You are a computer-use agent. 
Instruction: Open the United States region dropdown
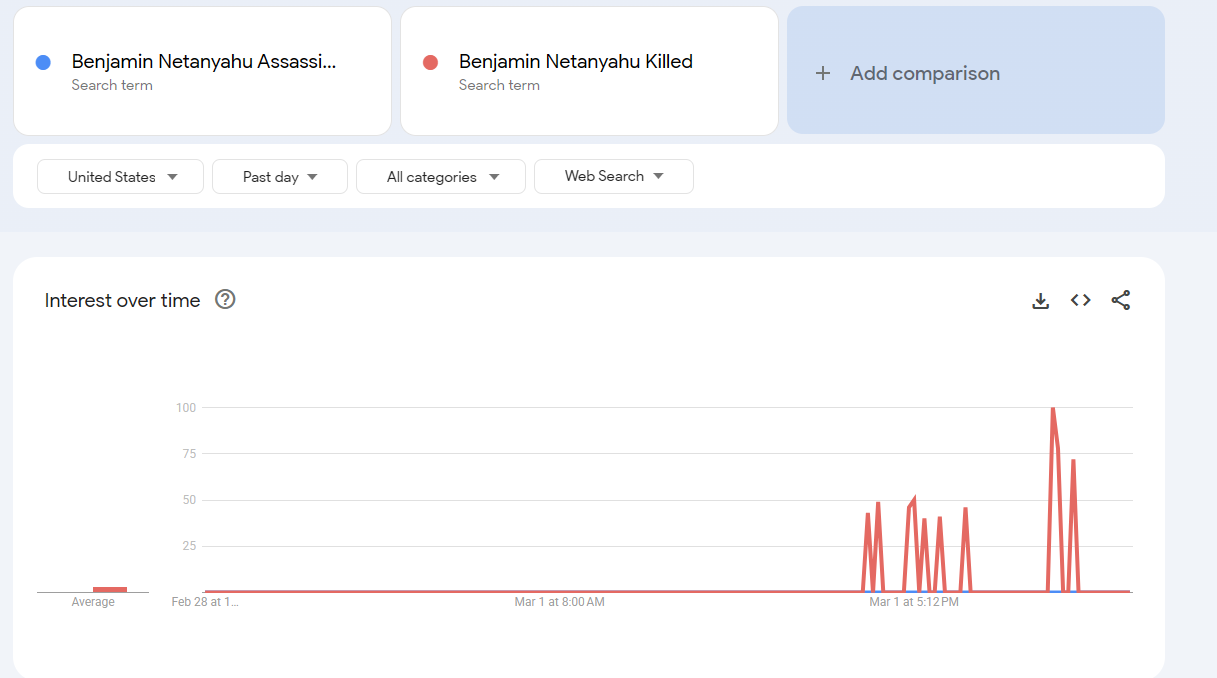[120, 176]
